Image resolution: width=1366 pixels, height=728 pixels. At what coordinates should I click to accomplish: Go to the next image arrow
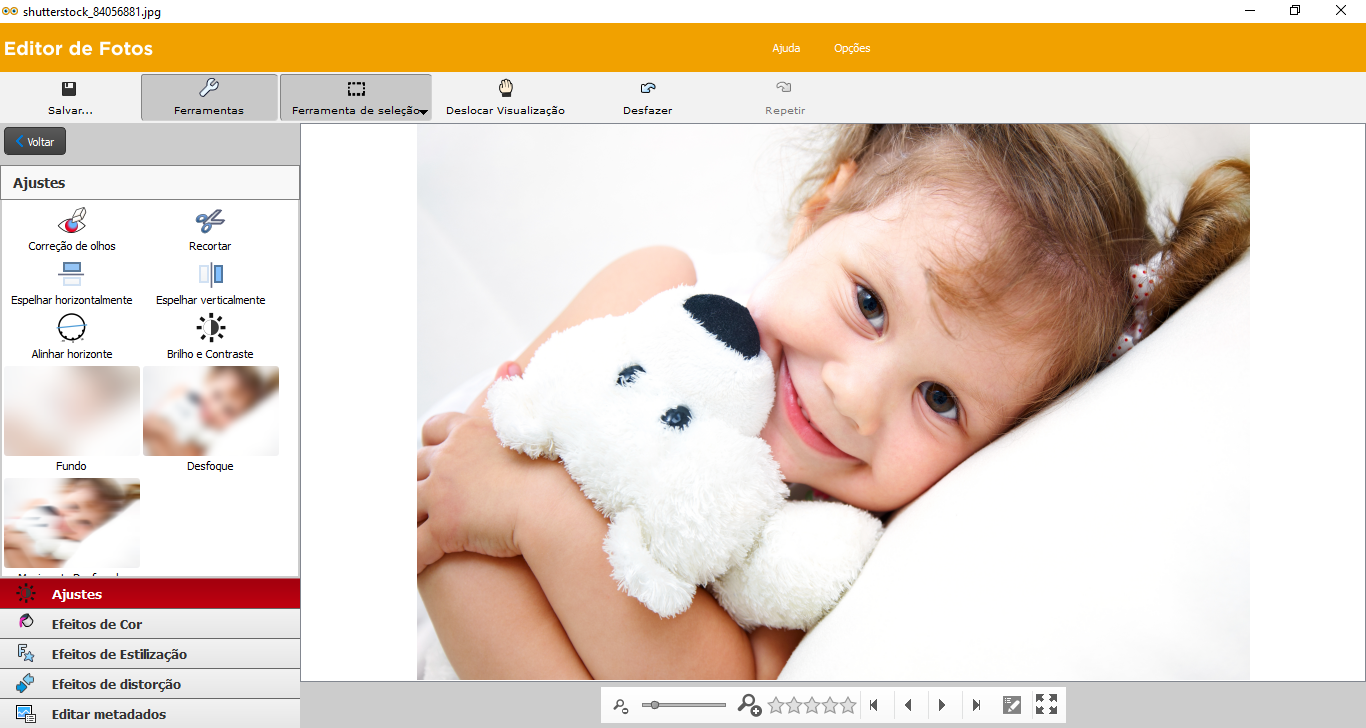(942, 705)
